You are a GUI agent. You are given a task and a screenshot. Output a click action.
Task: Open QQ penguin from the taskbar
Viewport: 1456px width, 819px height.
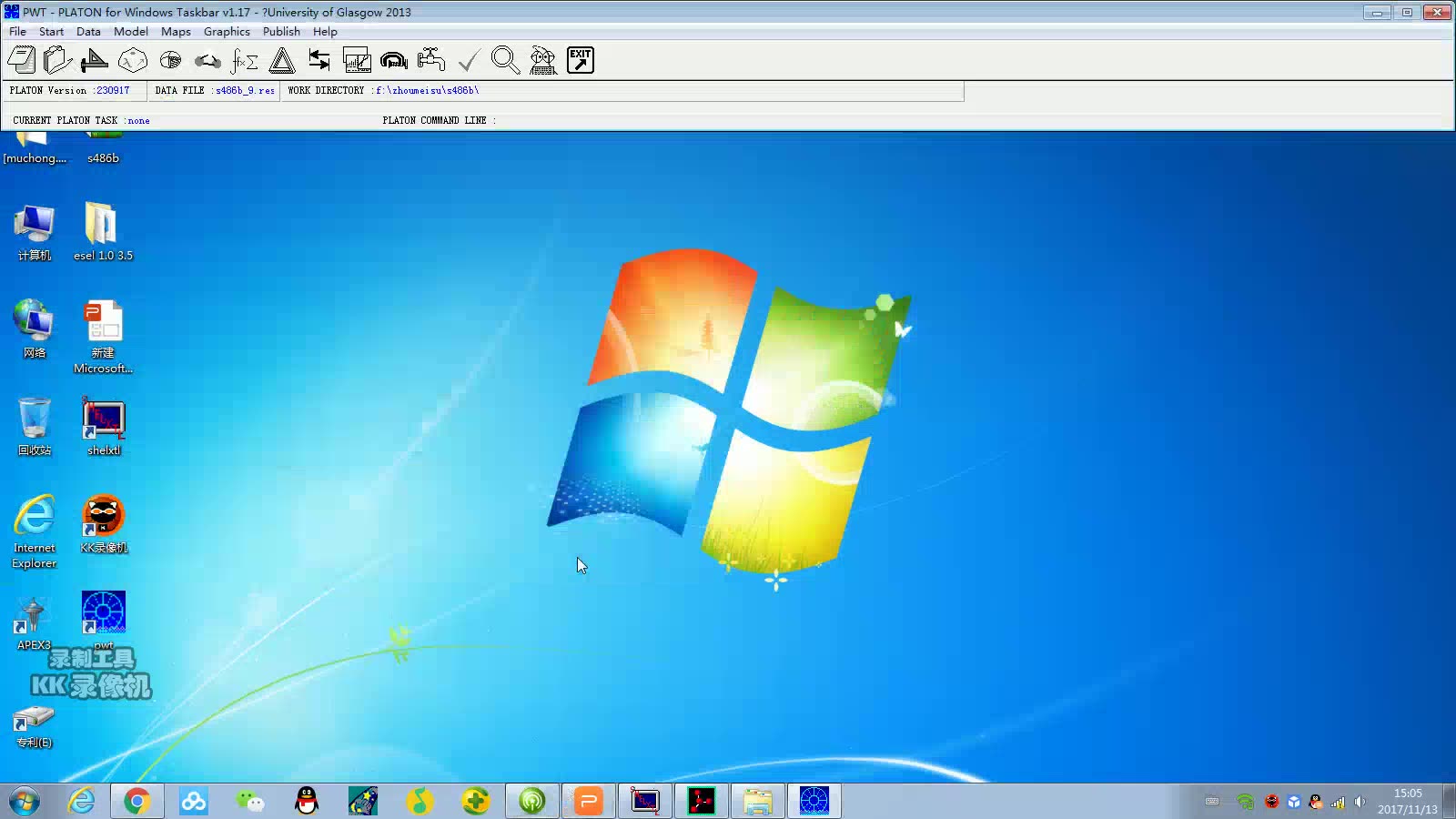tap(307, 801)
